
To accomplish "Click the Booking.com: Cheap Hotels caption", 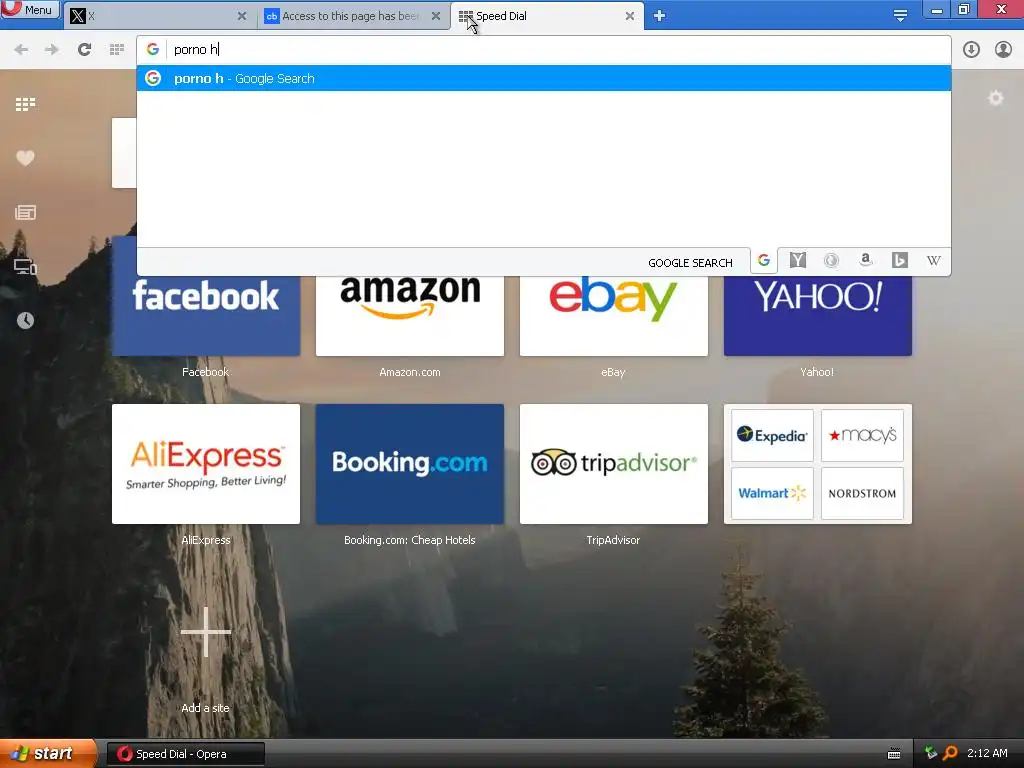I will [x=409, y=540].
